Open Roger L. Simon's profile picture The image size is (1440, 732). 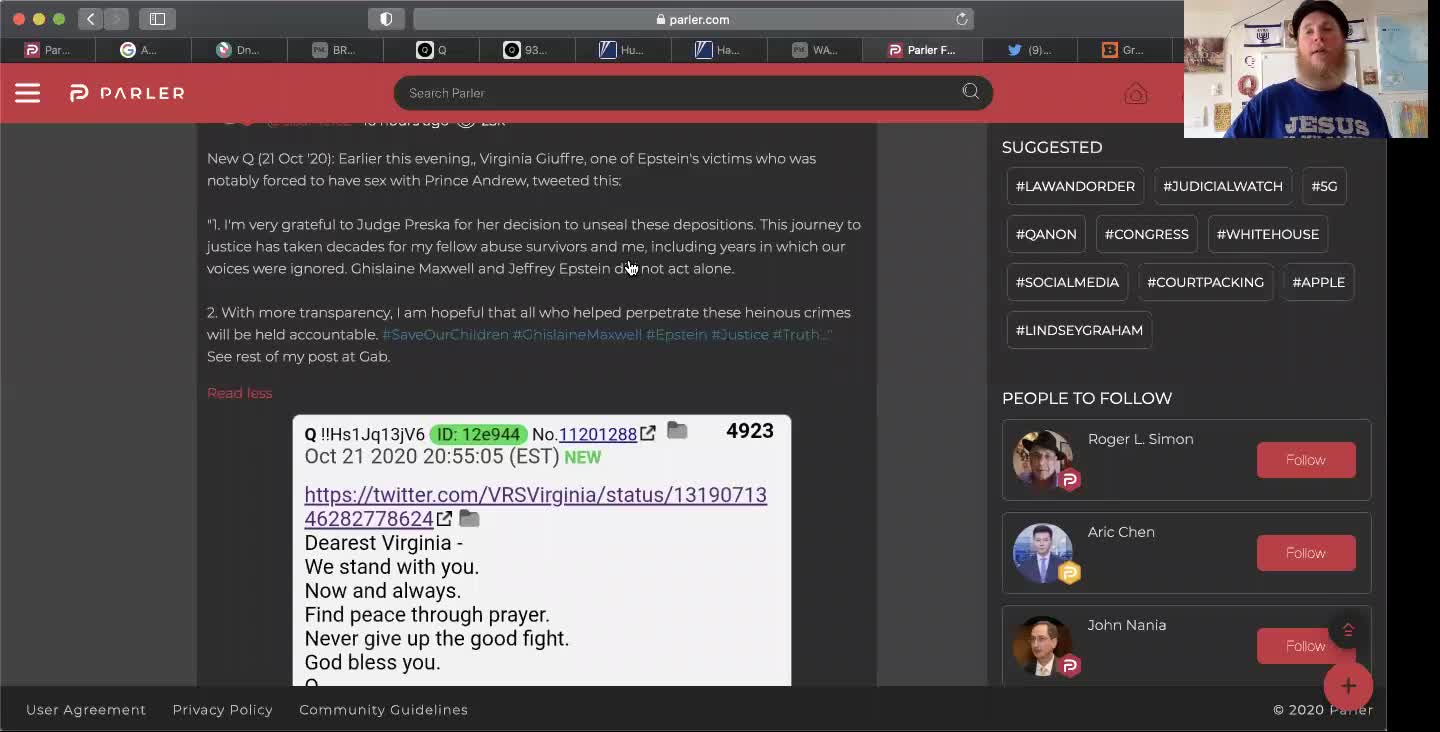coord(1043,459)
